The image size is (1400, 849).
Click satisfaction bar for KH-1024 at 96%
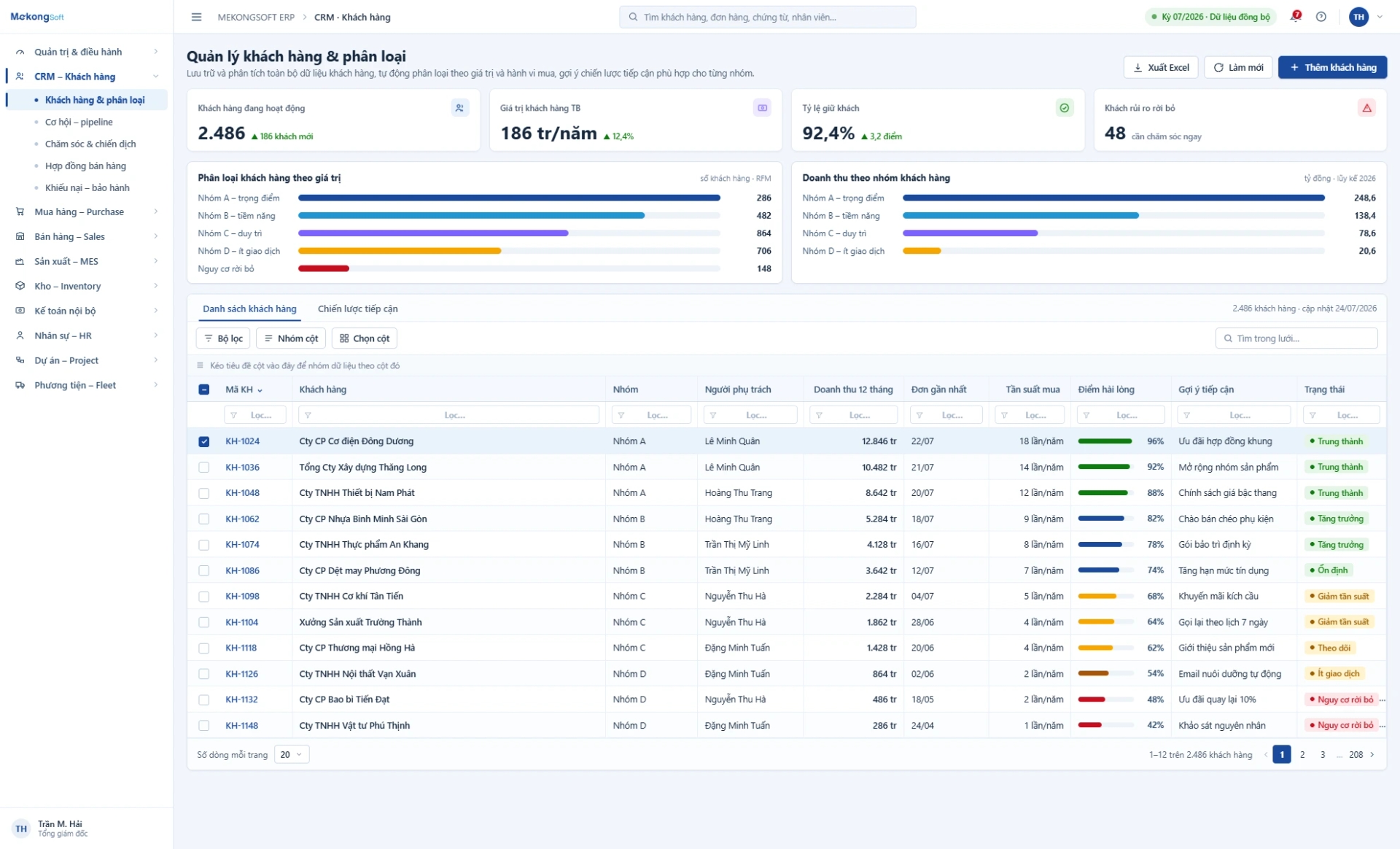[1105, 441]
